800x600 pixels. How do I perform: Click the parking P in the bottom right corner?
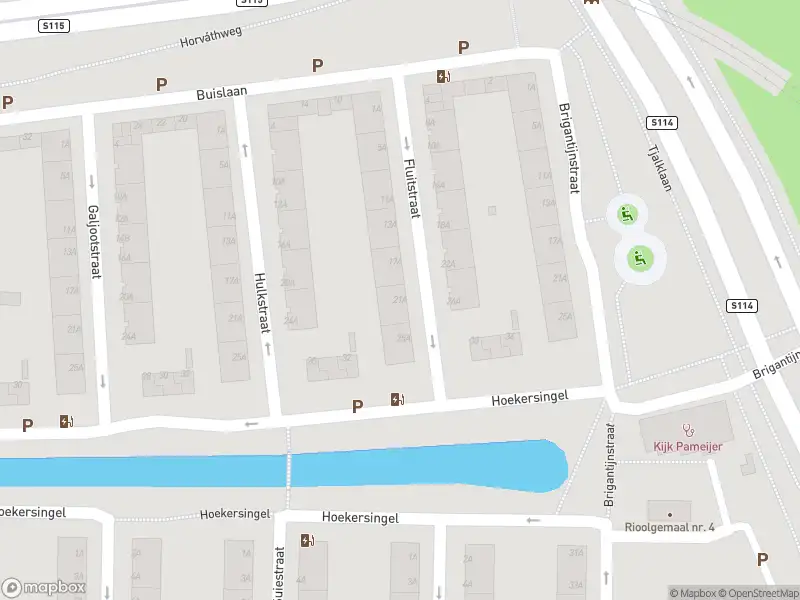point(762,559)
